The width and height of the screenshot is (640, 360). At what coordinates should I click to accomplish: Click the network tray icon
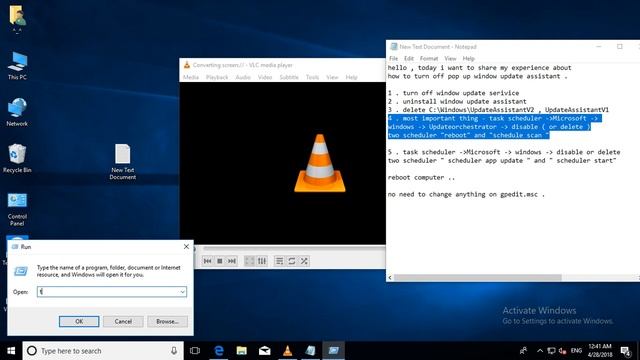click(x=551, y=351)
